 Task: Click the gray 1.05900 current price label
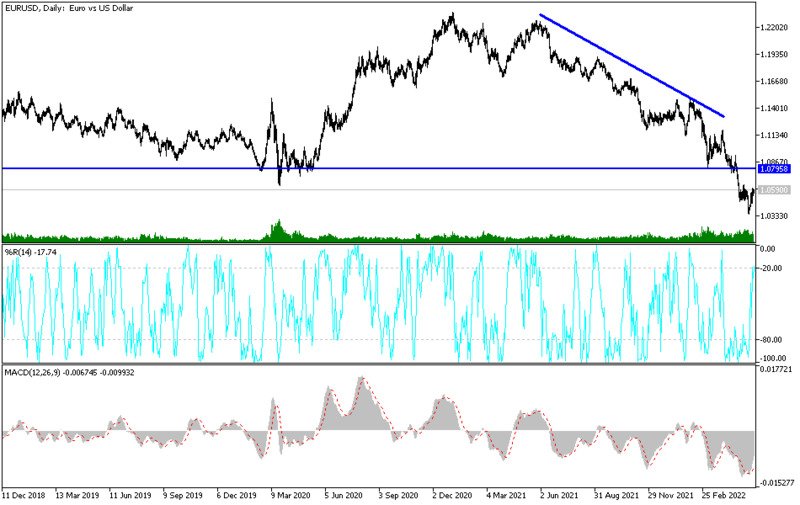[774, 190]
